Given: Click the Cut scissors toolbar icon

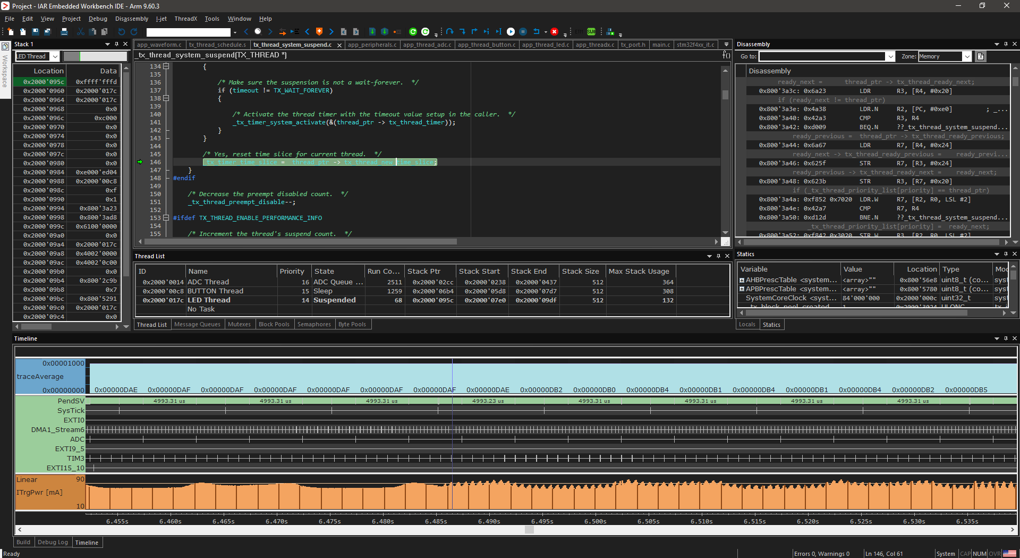Looking at the screenshot, I should pos(81,31).
